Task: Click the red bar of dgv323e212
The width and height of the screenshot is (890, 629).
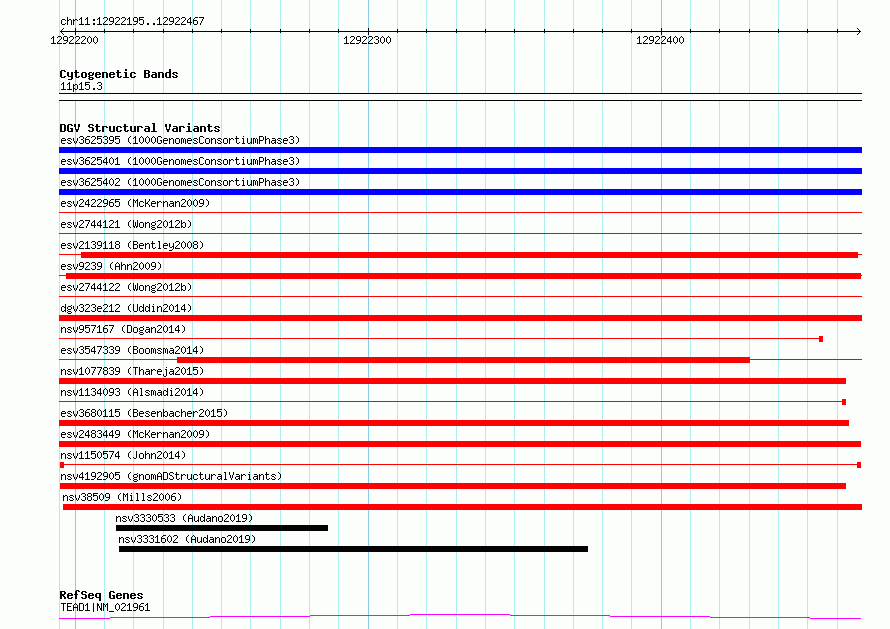Action: tap(460, 318)
